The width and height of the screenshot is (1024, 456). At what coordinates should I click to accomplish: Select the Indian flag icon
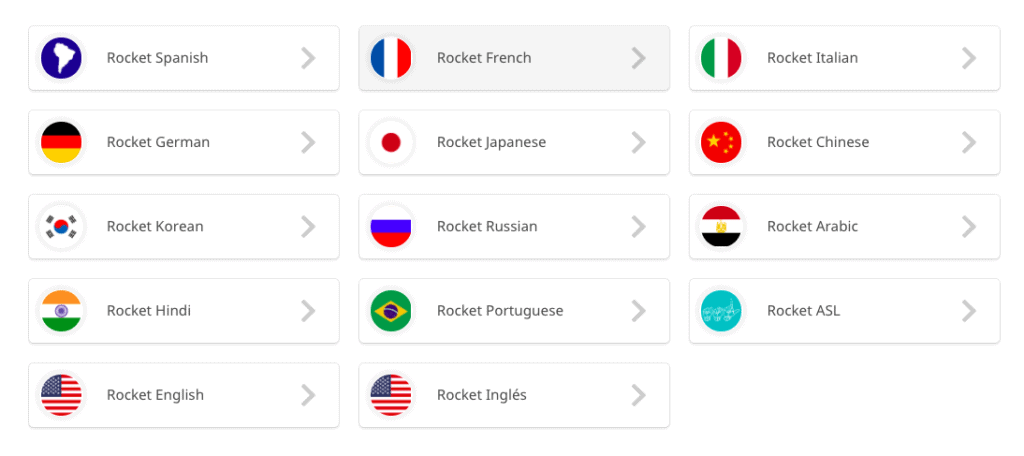[61, 311]
